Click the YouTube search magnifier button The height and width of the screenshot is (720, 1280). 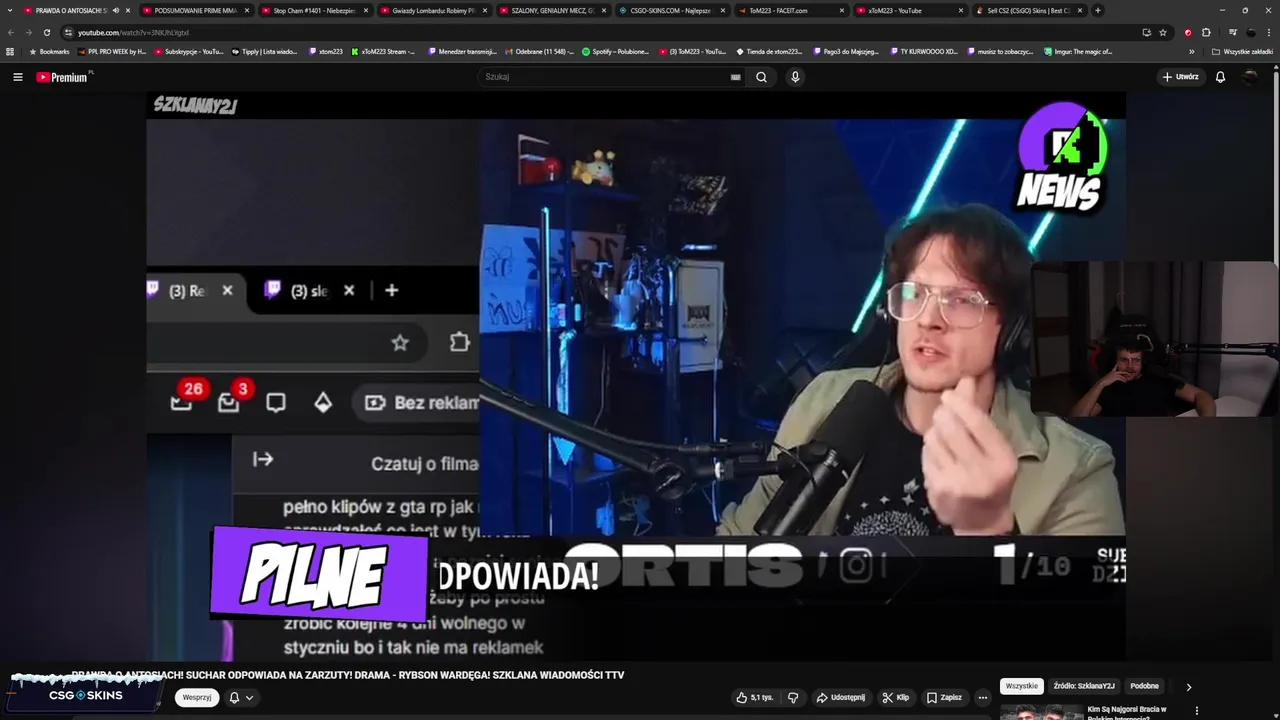761,77
